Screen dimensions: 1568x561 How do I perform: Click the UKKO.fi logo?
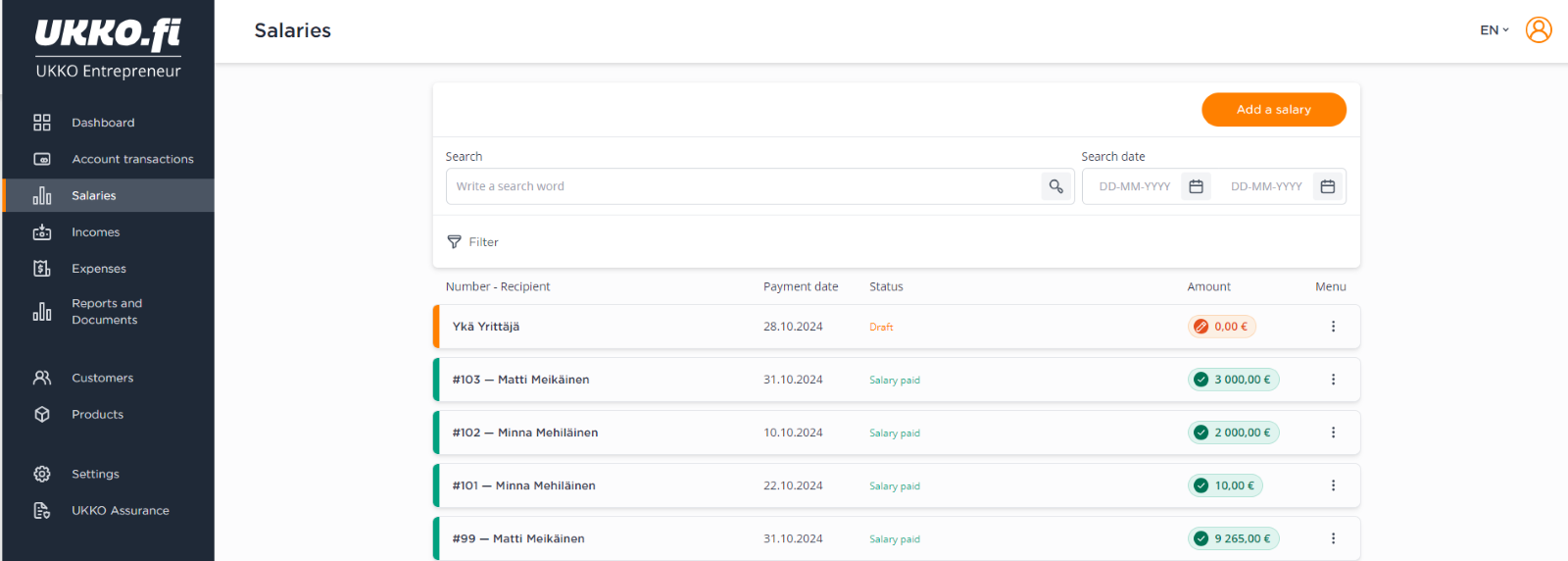pos(108,34)
